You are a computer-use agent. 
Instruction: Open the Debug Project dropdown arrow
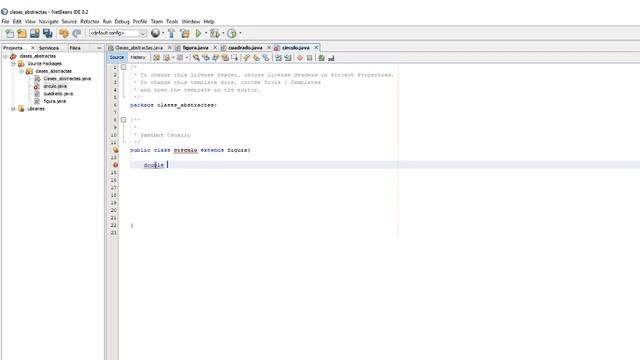pos(223,33)
